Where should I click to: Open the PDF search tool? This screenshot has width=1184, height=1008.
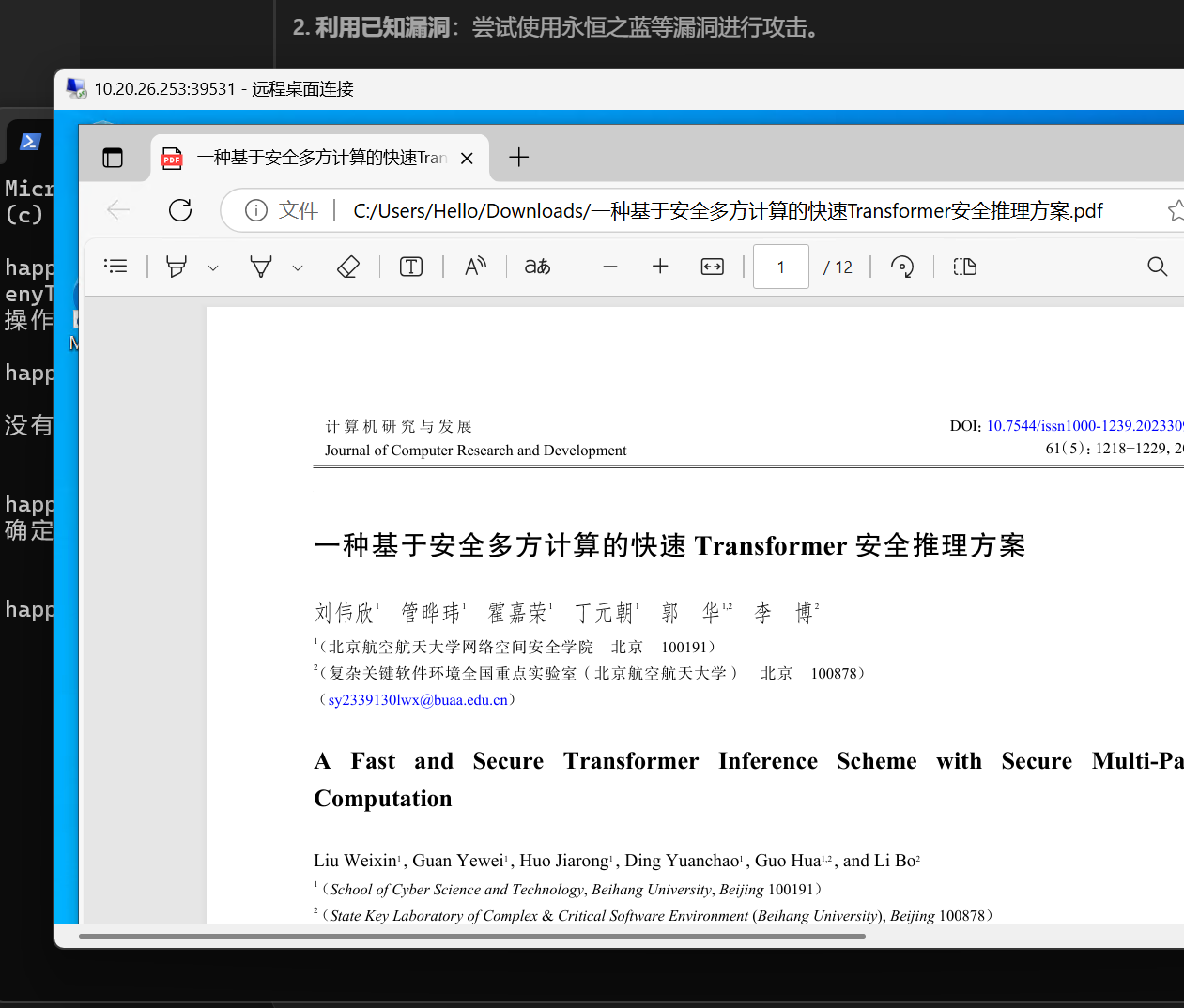(x=1157, y=267)
